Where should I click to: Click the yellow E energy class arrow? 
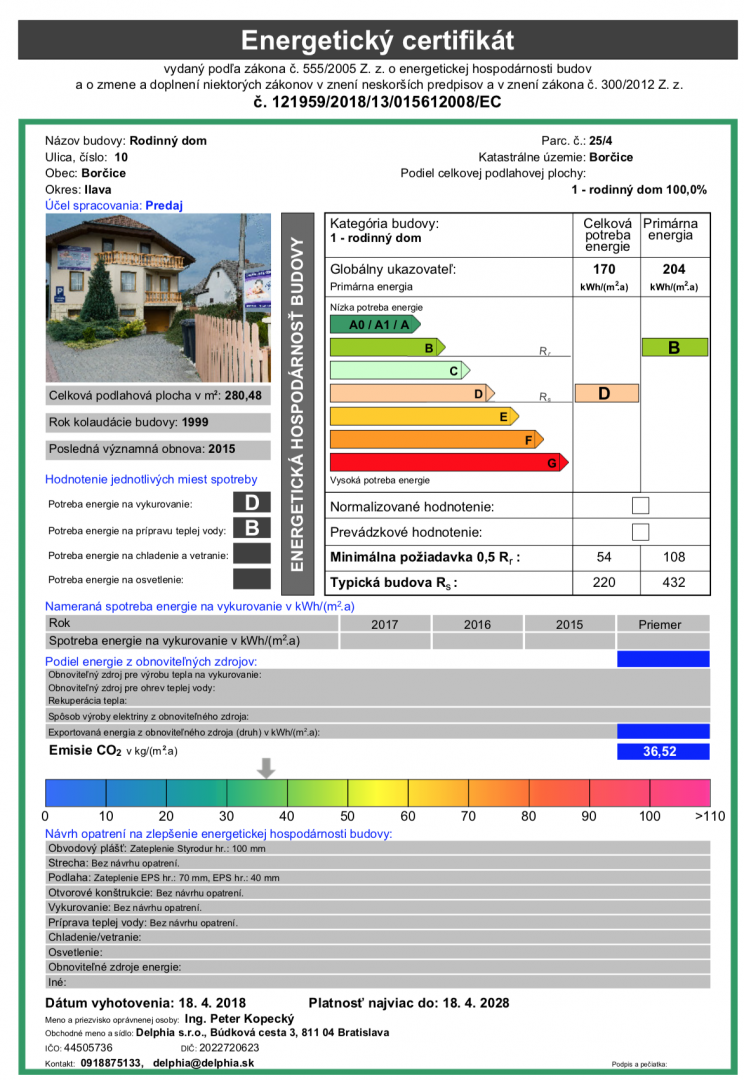(x=424, y=416)
